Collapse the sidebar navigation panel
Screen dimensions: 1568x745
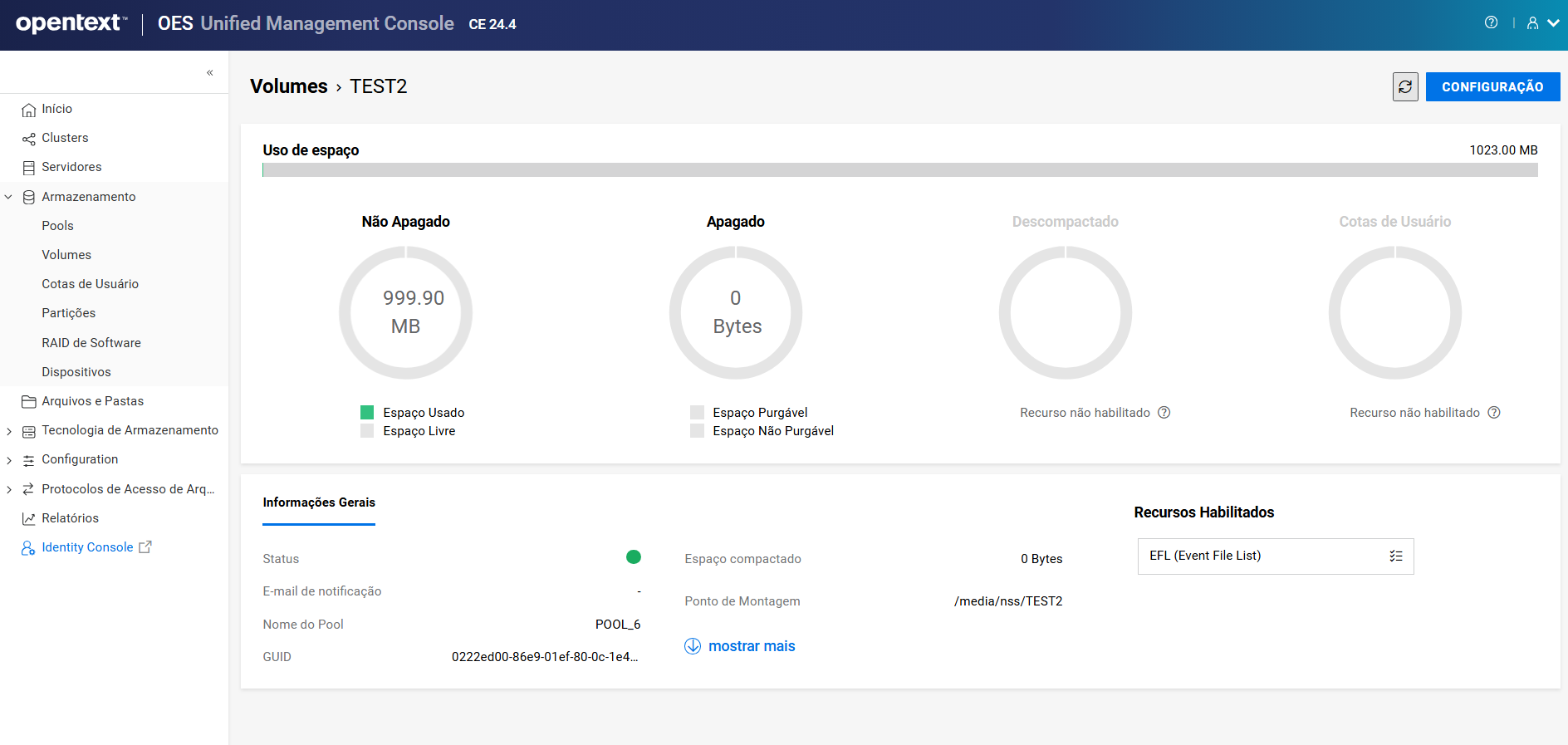[x=210, y=73]
